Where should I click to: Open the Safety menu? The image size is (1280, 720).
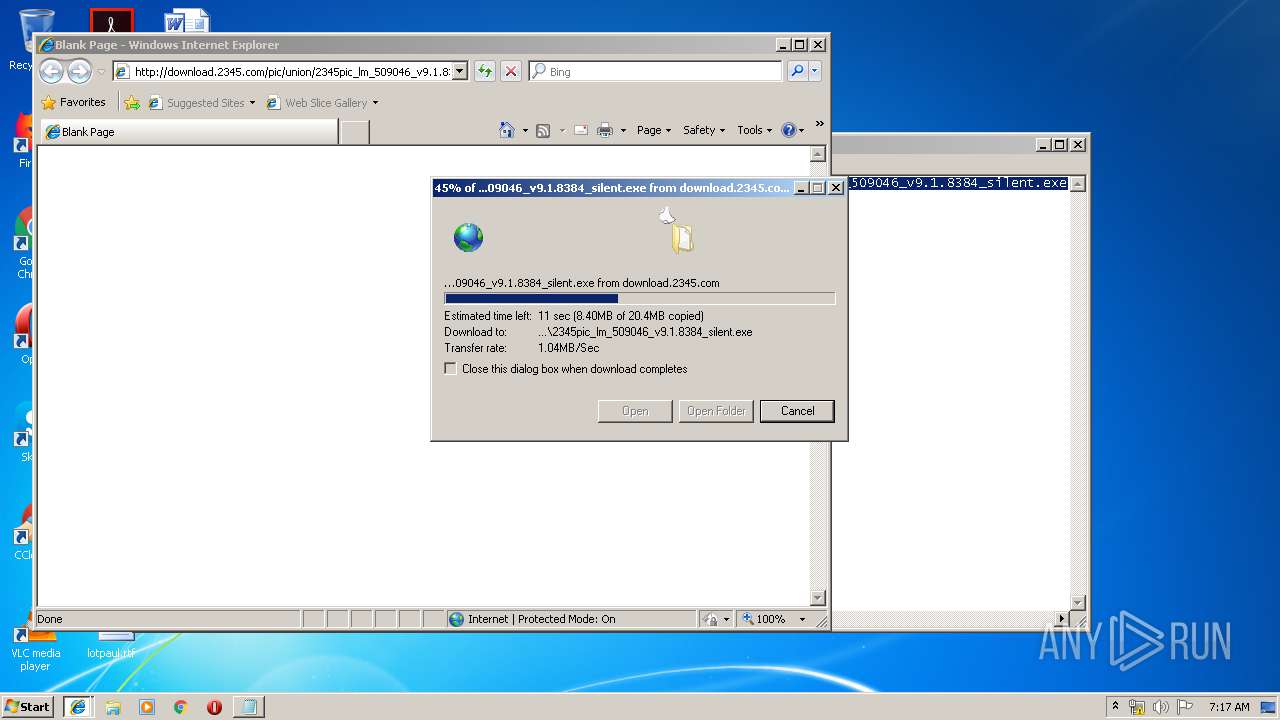point(704,130)
